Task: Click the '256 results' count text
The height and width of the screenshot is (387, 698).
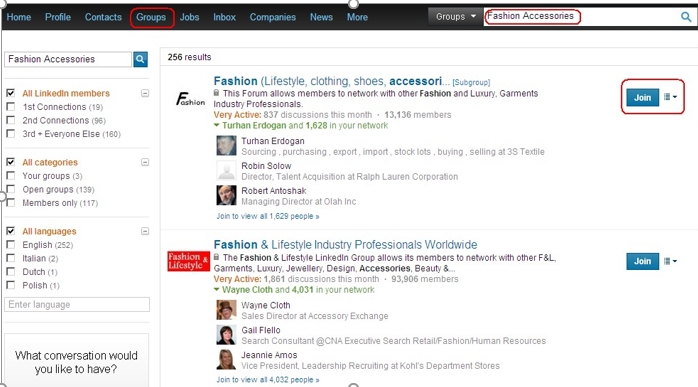Action: [189, 57]
